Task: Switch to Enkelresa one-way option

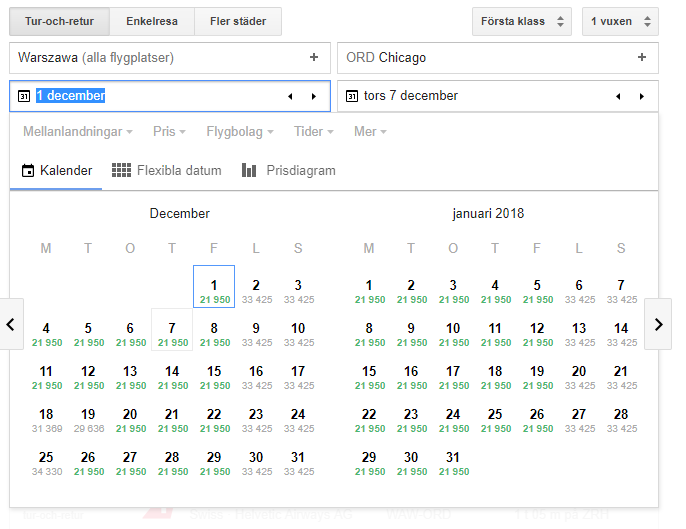Action: pos(151,21)
